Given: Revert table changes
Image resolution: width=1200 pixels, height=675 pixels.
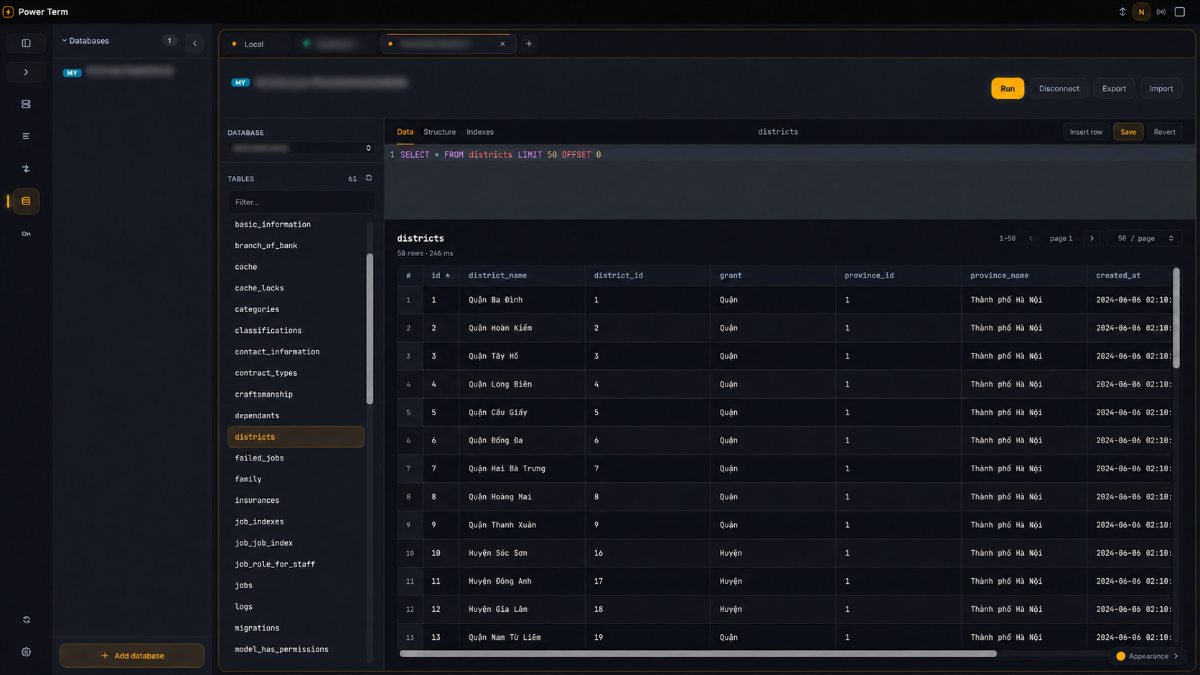Looking at the screenshot, I should 1165,132.
